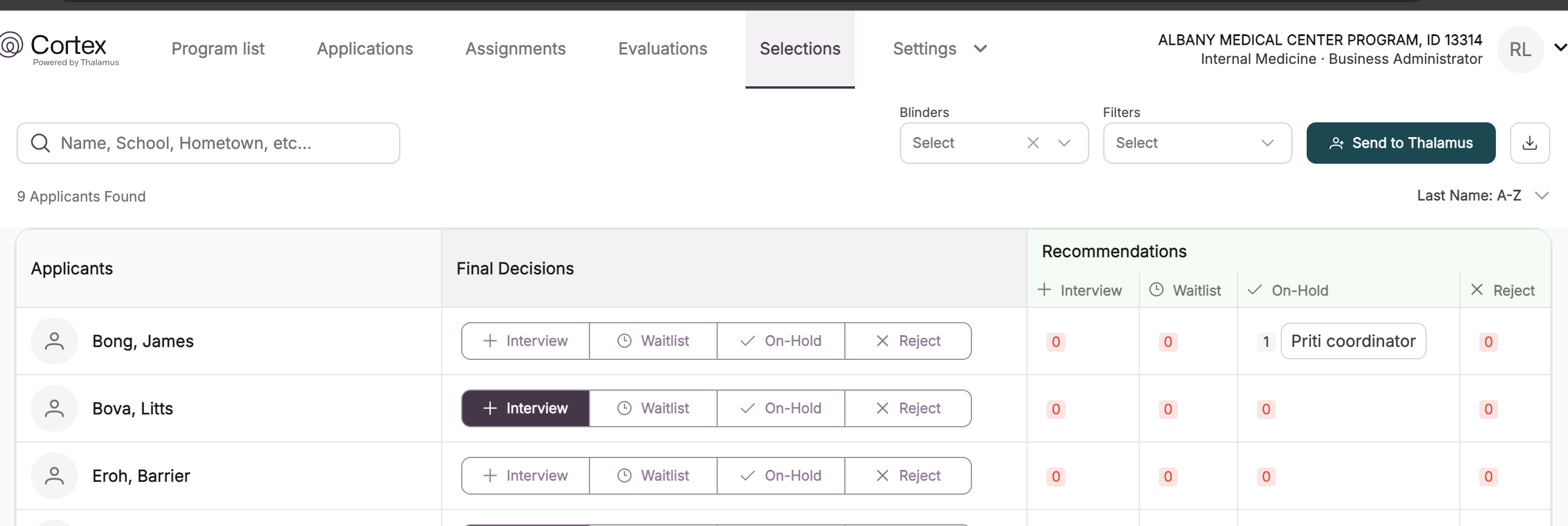Toggle selected Interview for Bova, Litts
The height and width of the screenshot is (526, 1568).
click(x=525, y=408)
